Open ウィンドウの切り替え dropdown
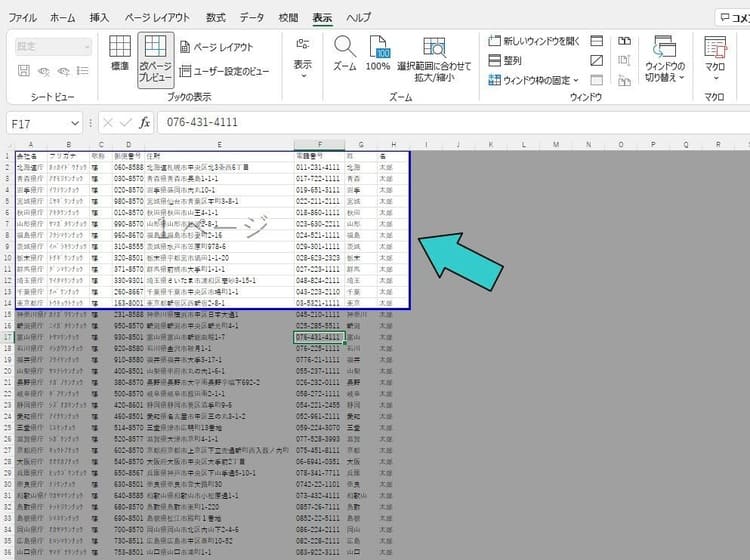This screenshot has width=750, height=560. pyautogui.click(x=665, y=58)
